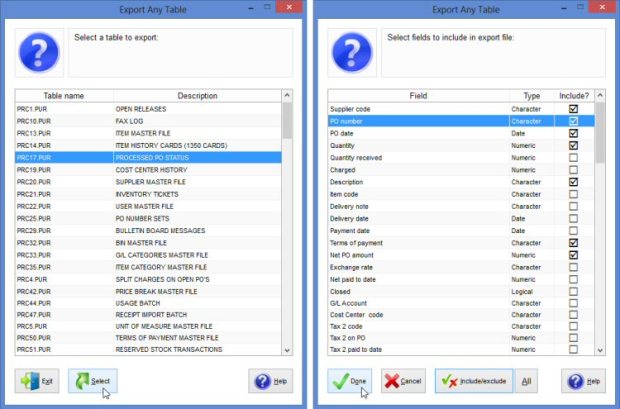Image resolution: width=620 pixels, height=409 pixels.
Task: Uncheck Include for Description field
Action: pos(573,182)
